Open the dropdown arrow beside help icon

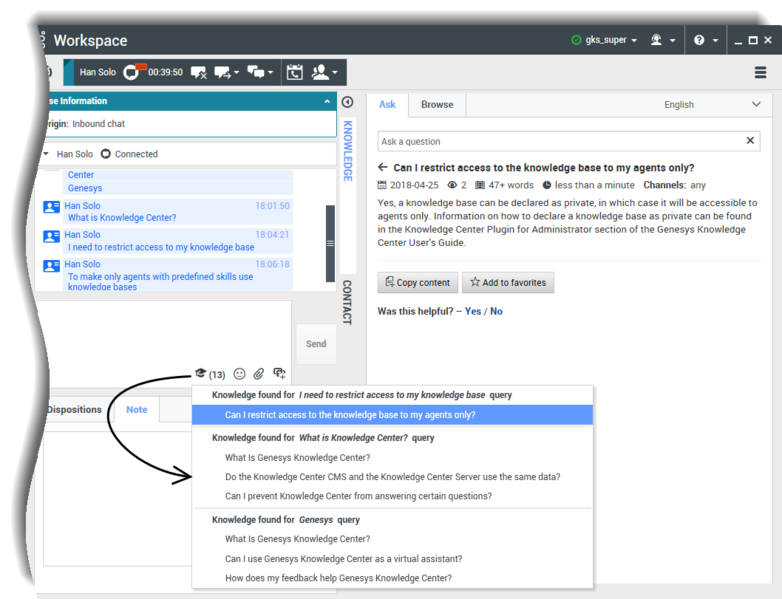[715, 40]
